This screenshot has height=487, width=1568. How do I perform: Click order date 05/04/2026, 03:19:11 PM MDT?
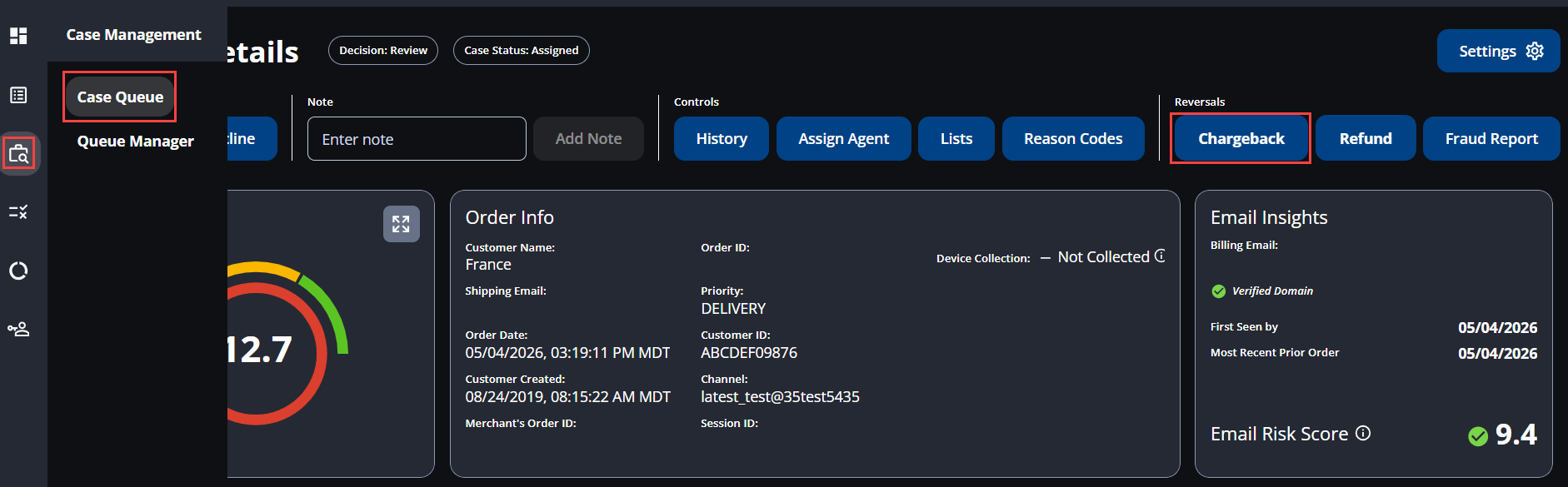click(x=567, y=352)
